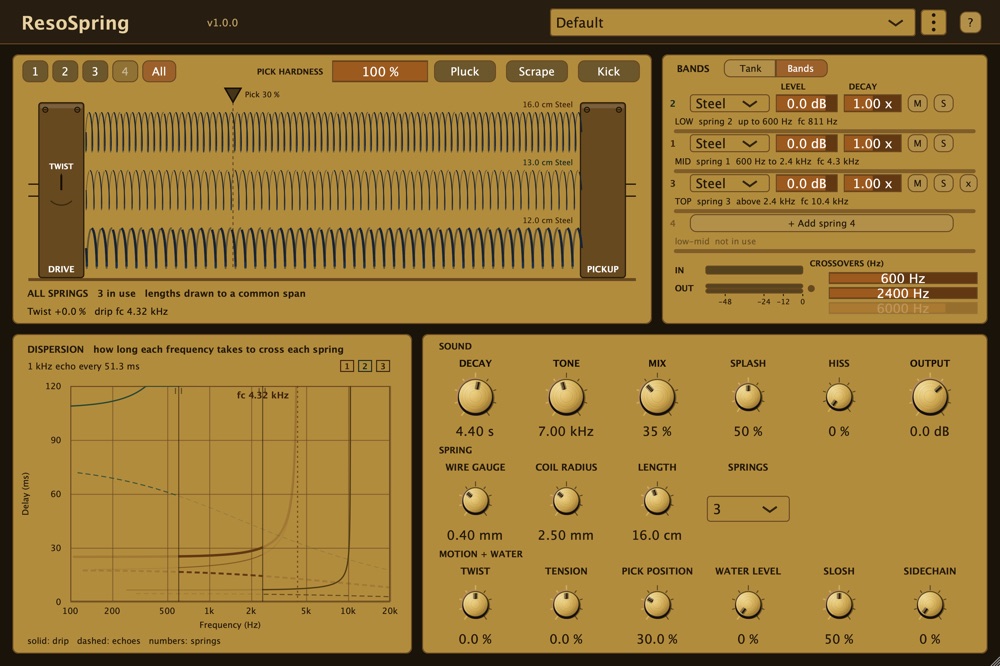Screen dimensions: 1000x666
Task: Open the Default preset dropdown
Action: coord(732,23)
